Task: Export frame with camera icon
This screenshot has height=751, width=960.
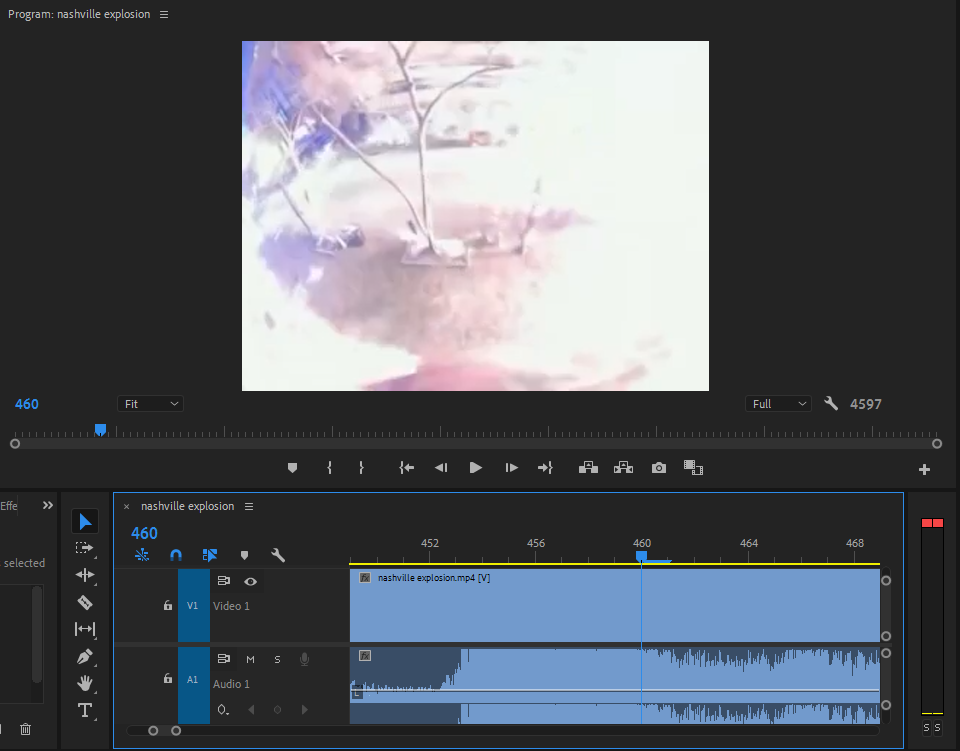Action: [x=659, y=468]
